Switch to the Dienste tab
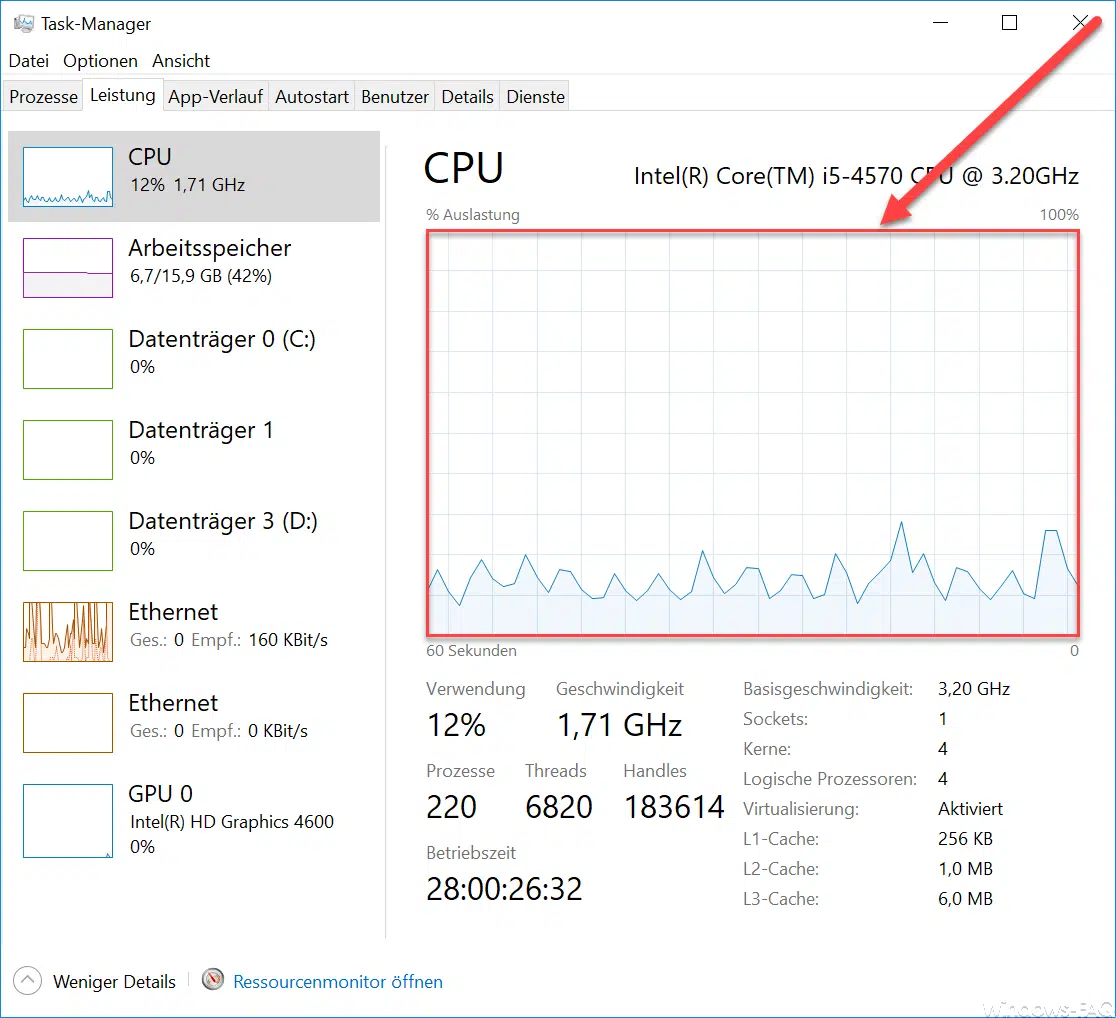 click(x=535, y=96)
